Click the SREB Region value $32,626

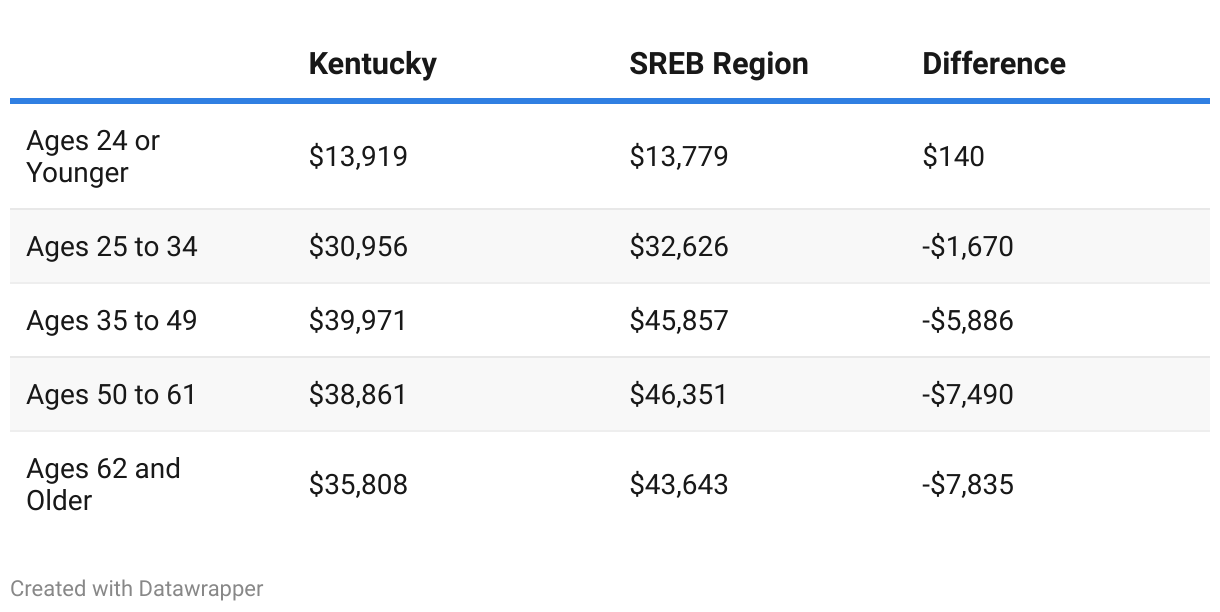point(678,246)
